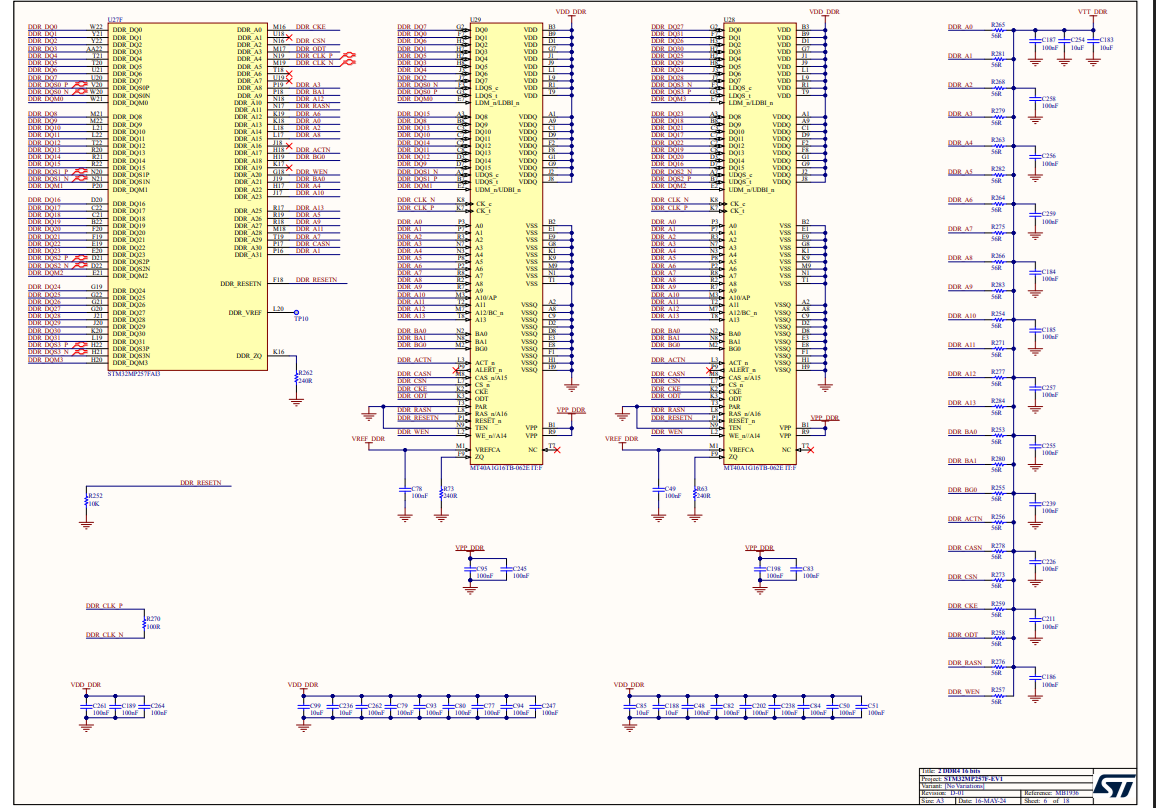Click test point label 'TP10'
This screenshot has width=1156, height=808.
(301, 319)
